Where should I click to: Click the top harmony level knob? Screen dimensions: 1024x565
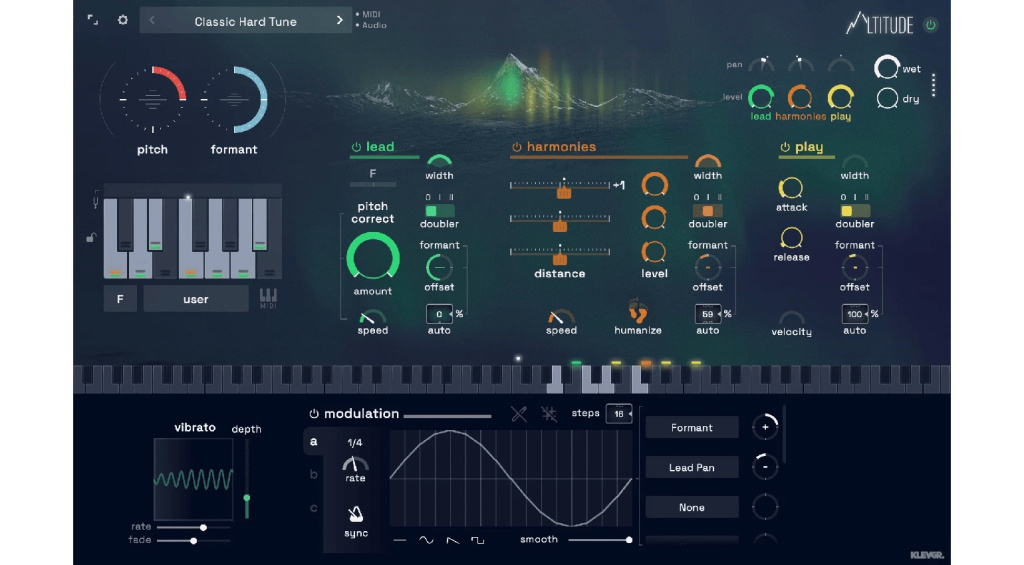pos(654,185)
